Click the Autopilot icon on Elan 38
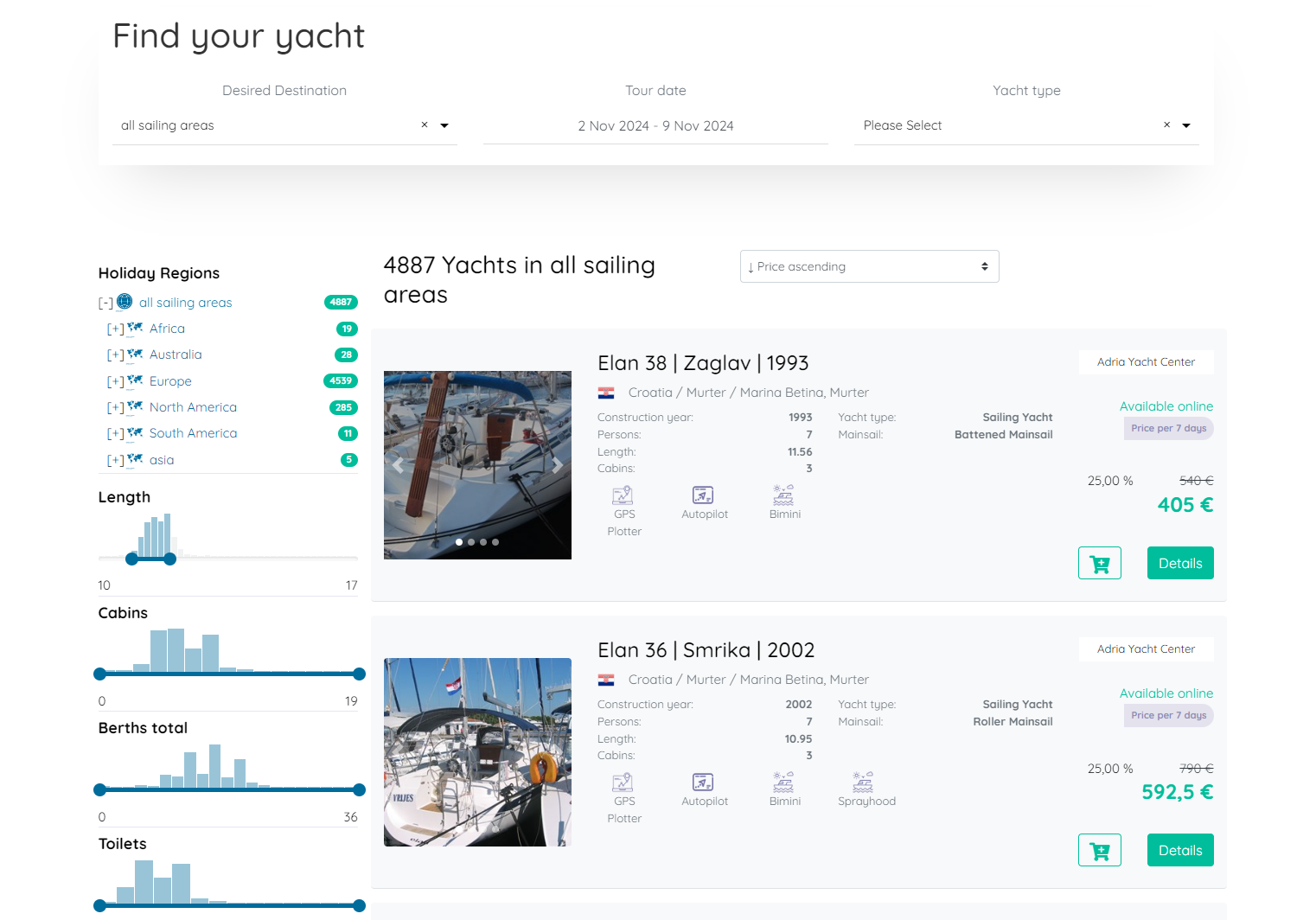 tap(703, 495)
